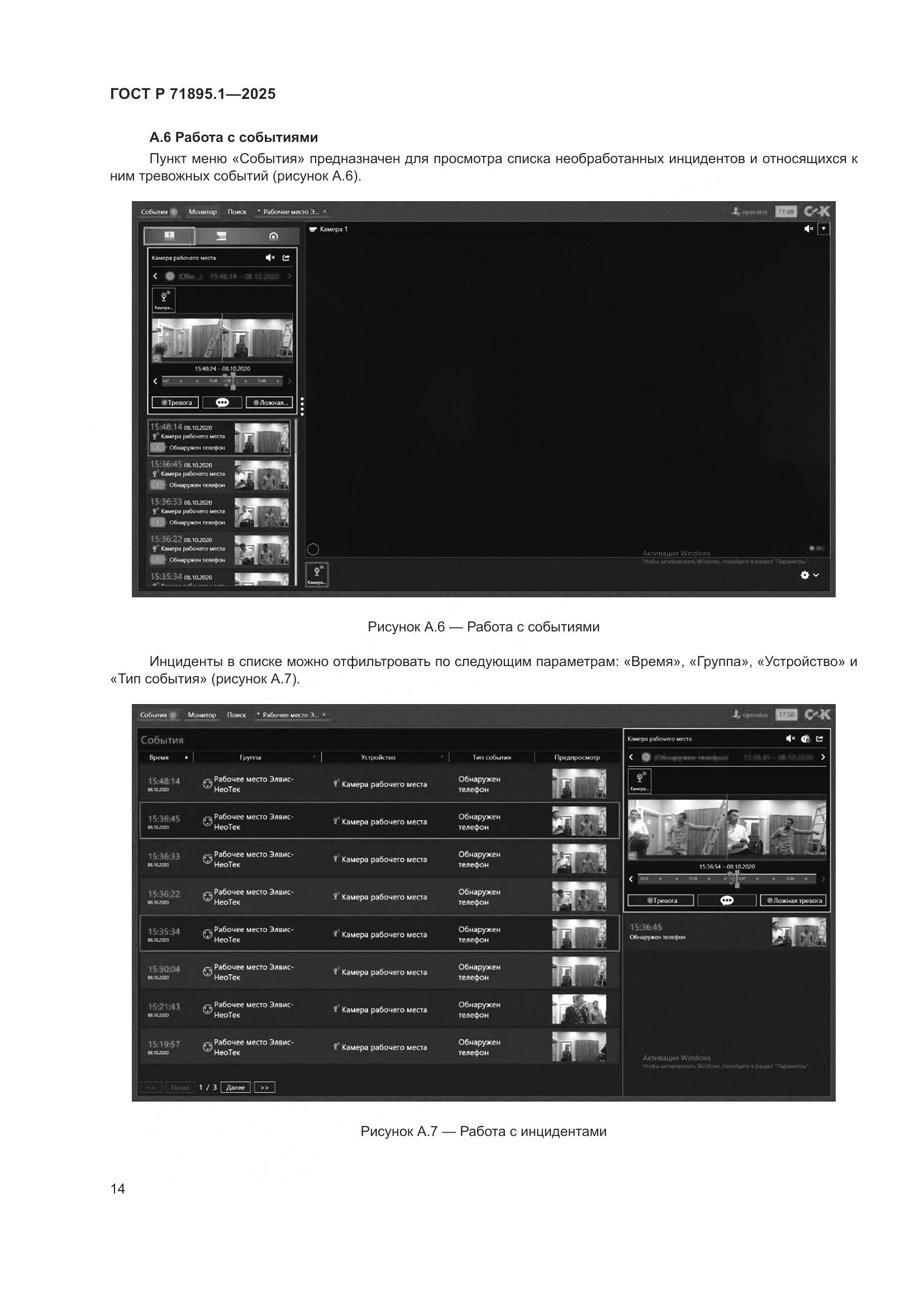Mute the Камера 1 audio

808,229
